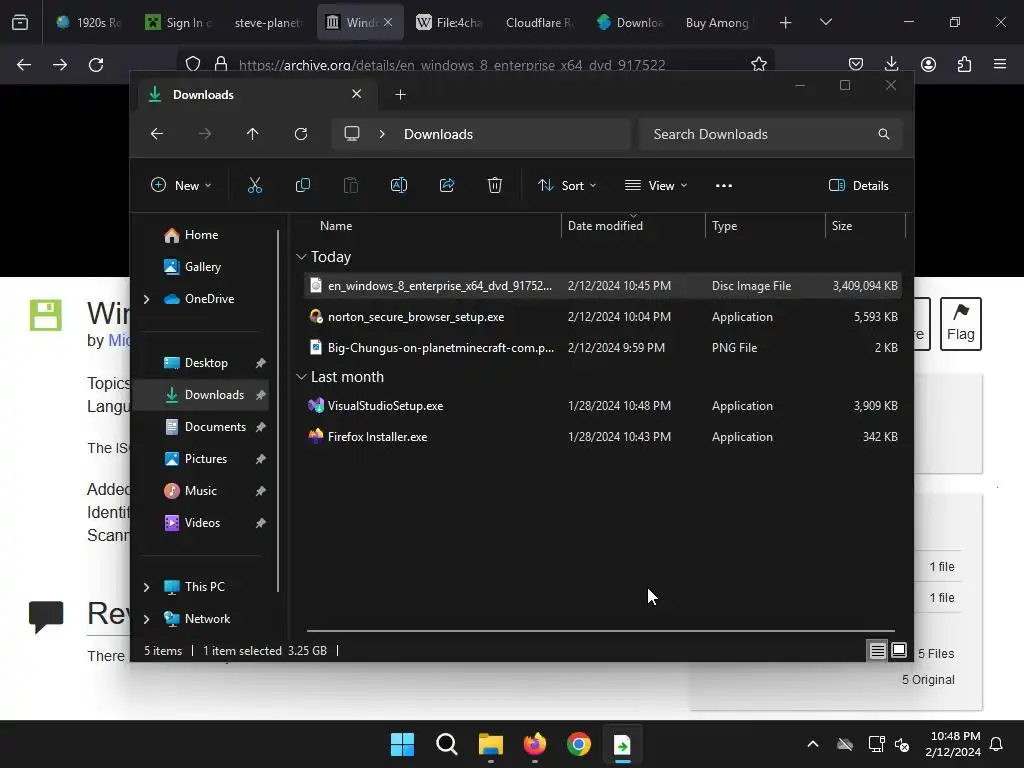1024x768 pixels.
Task: Open Firefox extensions puzzle icon
Action: [x=964, y=64]
